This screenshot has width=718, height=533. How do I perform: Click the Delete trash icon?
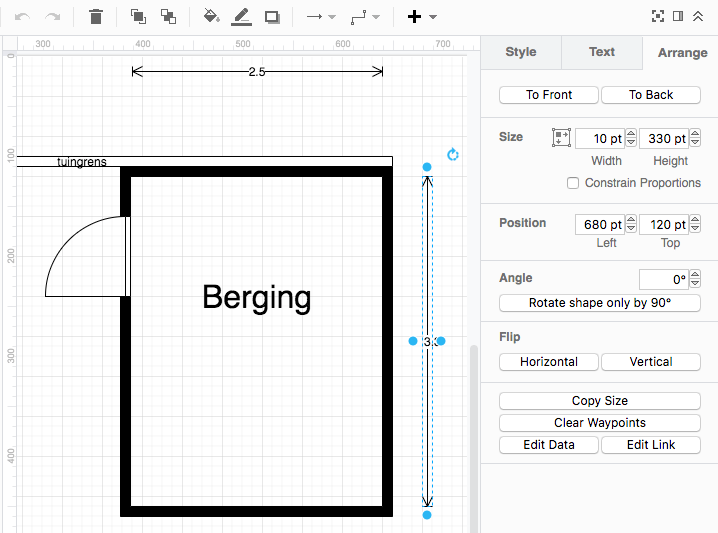[x=96, y=17]
